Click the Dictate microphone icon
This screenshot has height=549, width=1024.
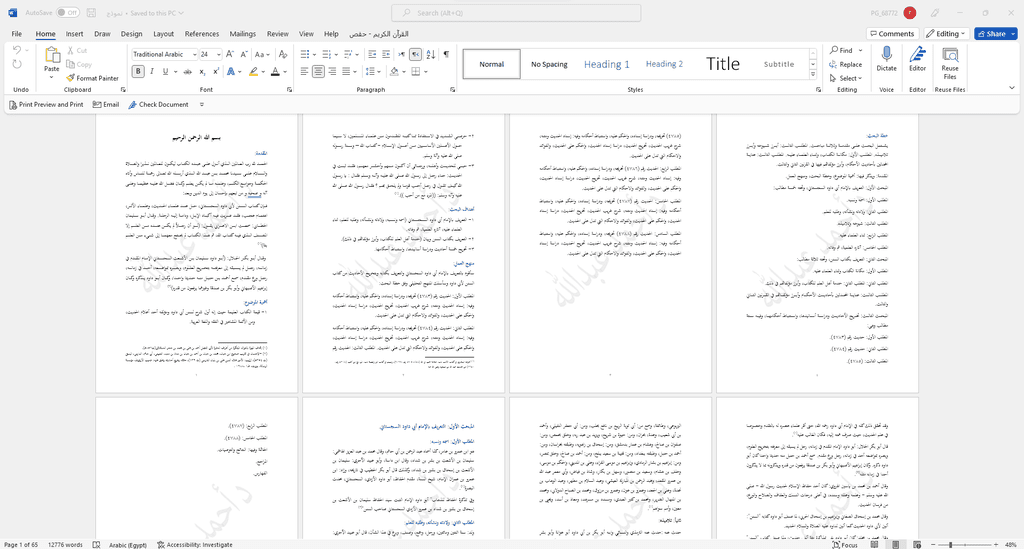886,55
